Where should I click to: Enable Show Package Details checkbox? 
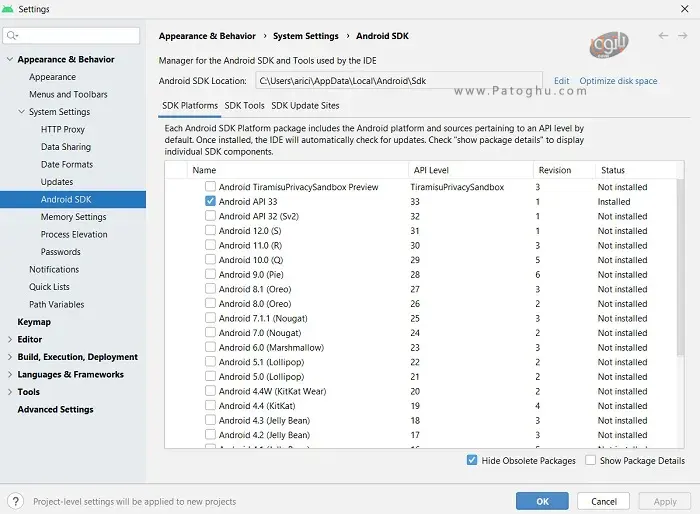(590, 460)
